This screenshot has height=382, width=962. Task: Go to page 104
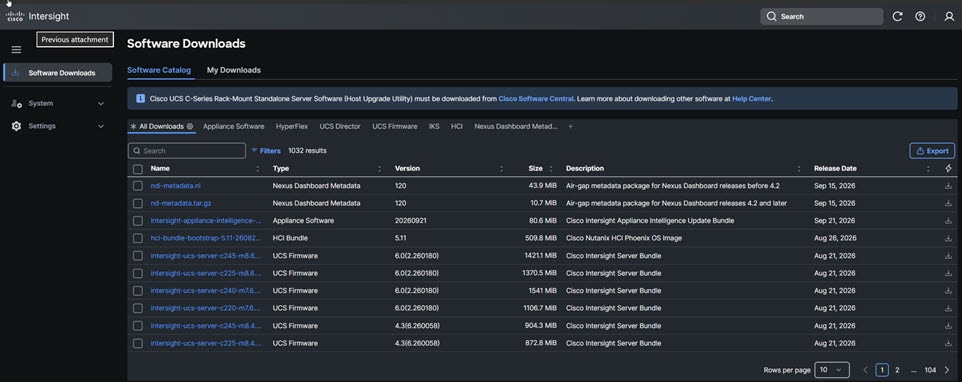click(930, 370)
